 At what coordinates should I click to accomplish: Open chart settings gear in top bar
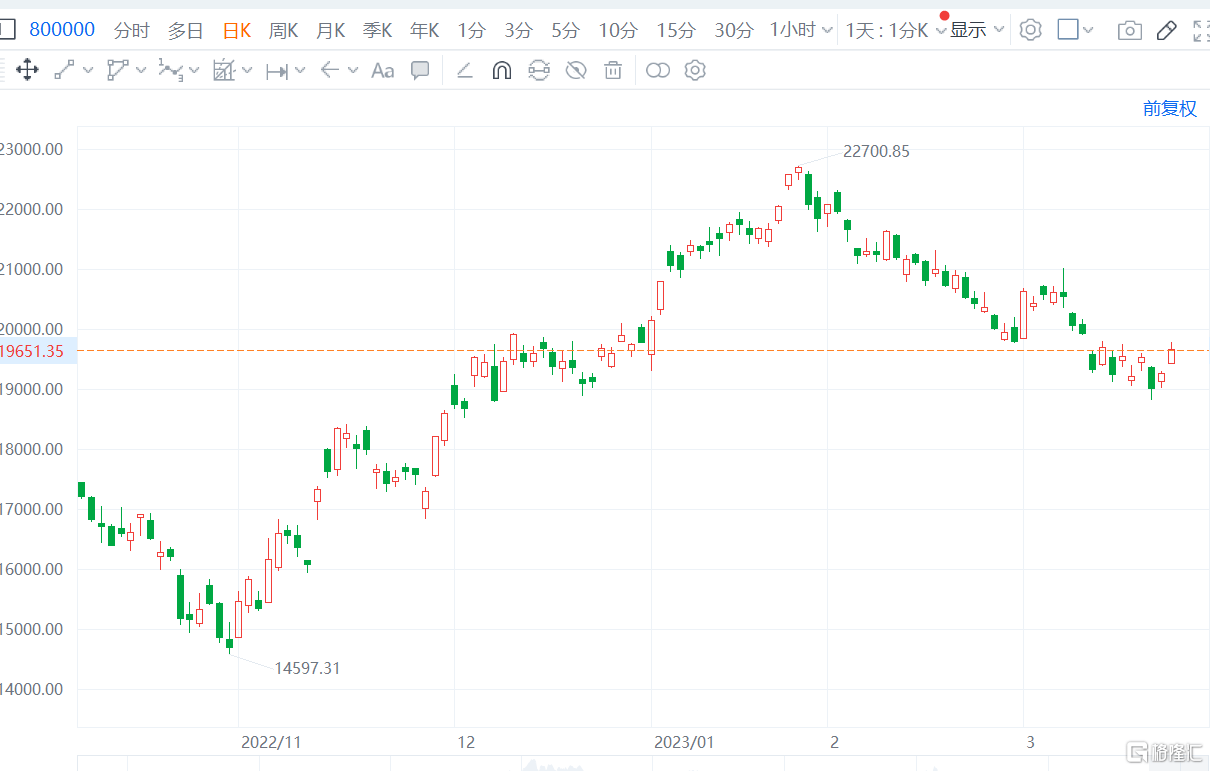[1030, 30]
